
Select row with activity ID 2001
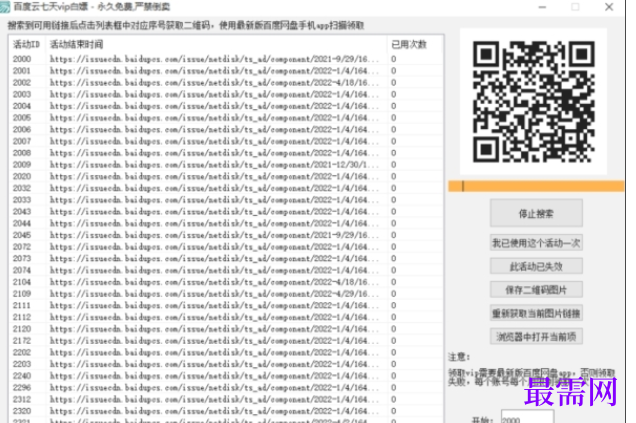(x=226, y=71)
